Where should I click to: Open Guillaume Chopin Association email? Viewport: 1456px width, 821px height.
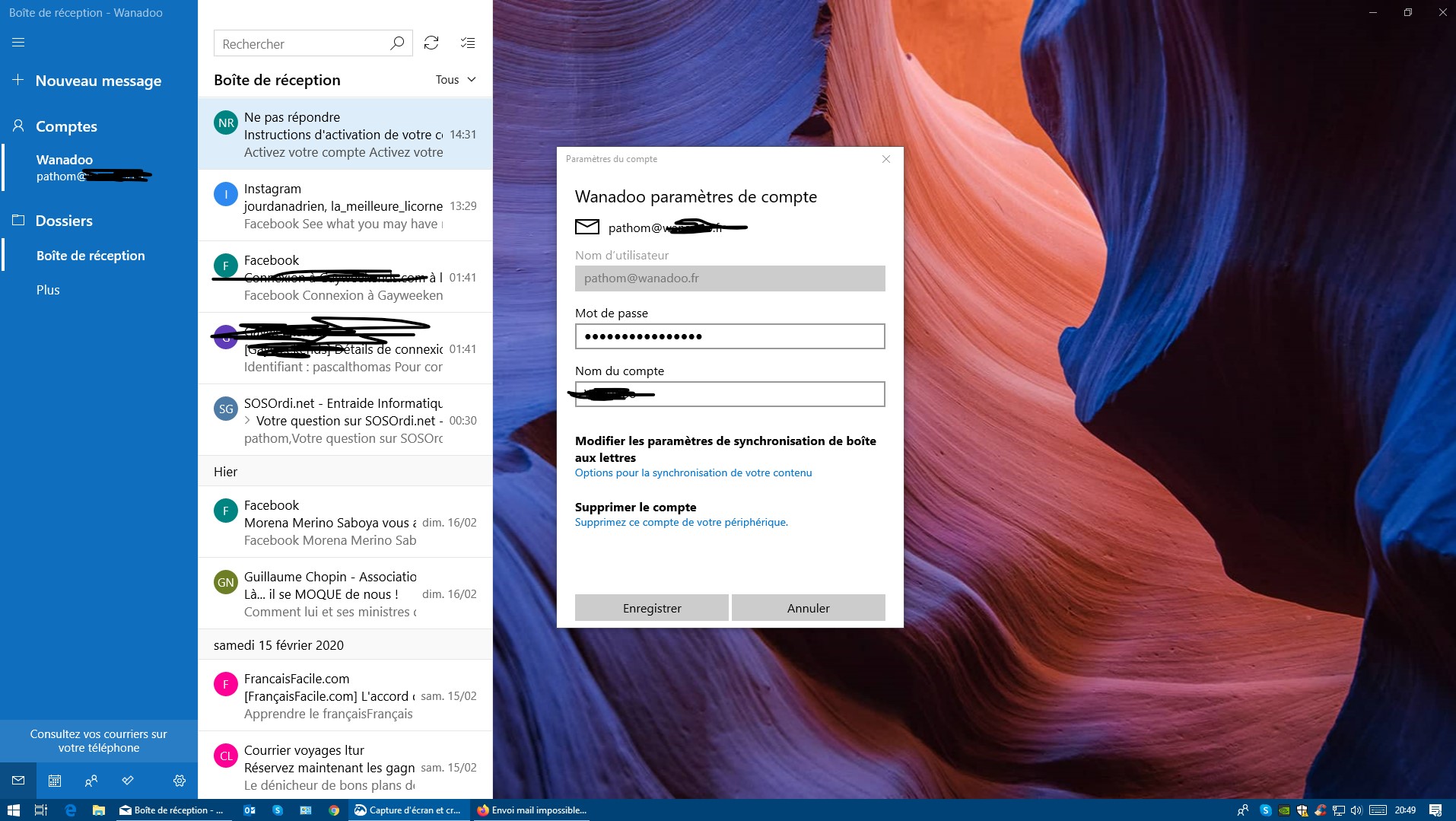(345, 594)
